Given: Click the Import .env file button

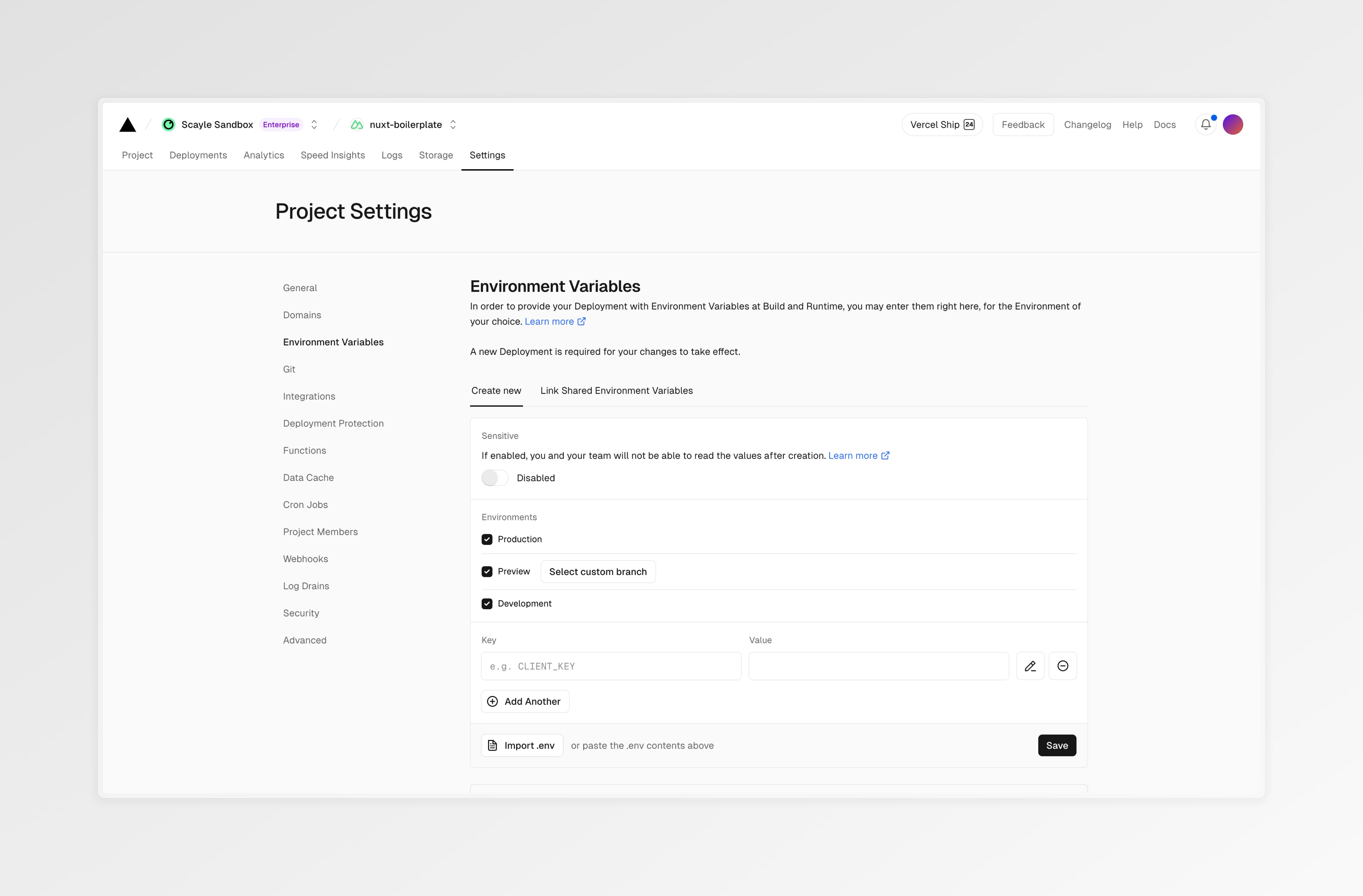Looking at the screenshot, I should [522, 746].
